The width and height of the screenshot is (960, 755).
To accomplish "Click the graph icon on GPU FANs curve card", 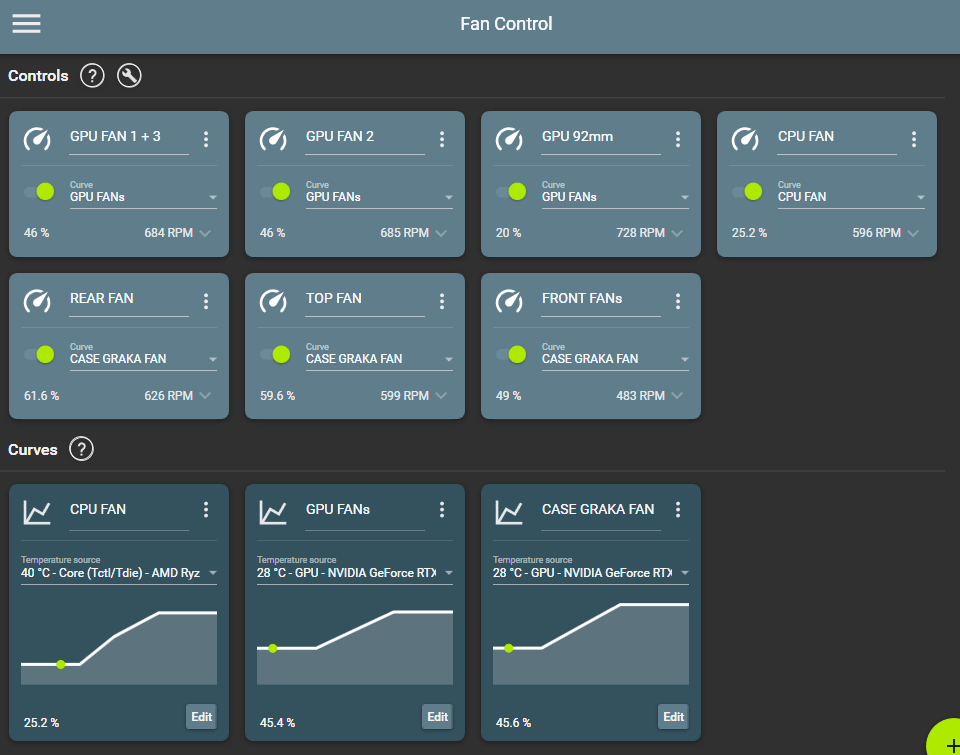I will point(273,512).
